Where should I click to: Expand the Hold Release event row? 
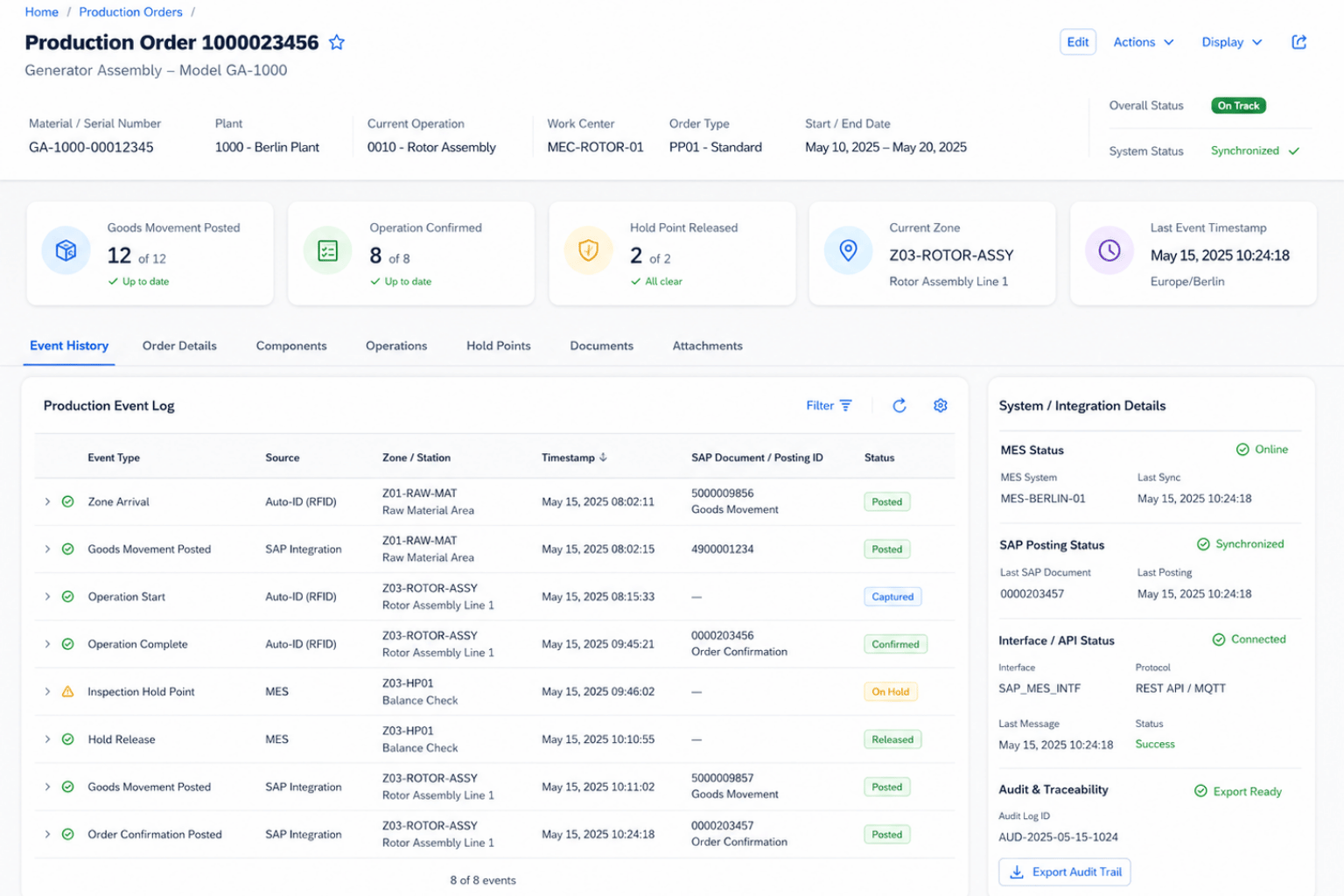(x=47, y=739)
